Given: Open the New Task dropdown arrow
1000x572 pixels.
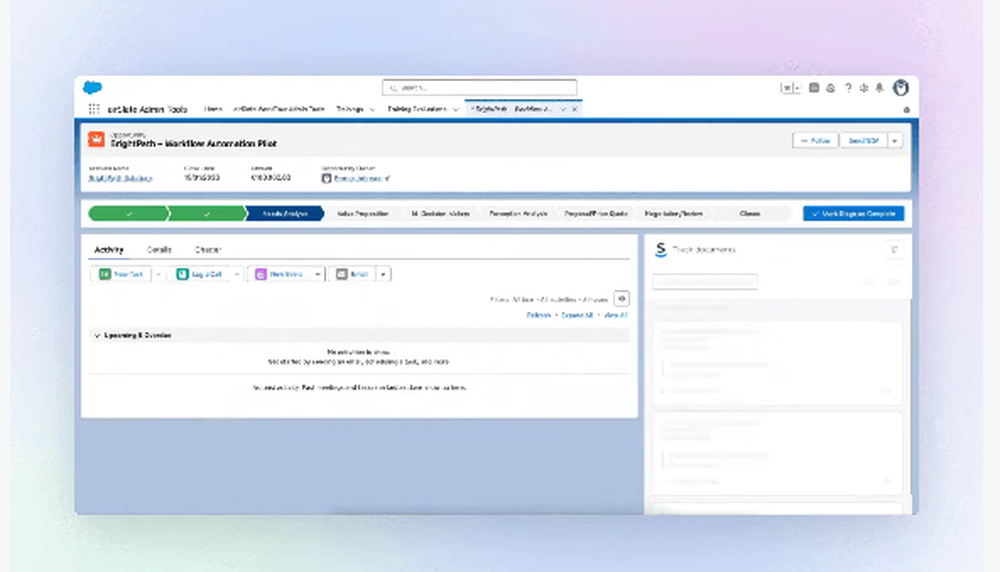Looking at the screenshot, I should click(x=158, y=274).
